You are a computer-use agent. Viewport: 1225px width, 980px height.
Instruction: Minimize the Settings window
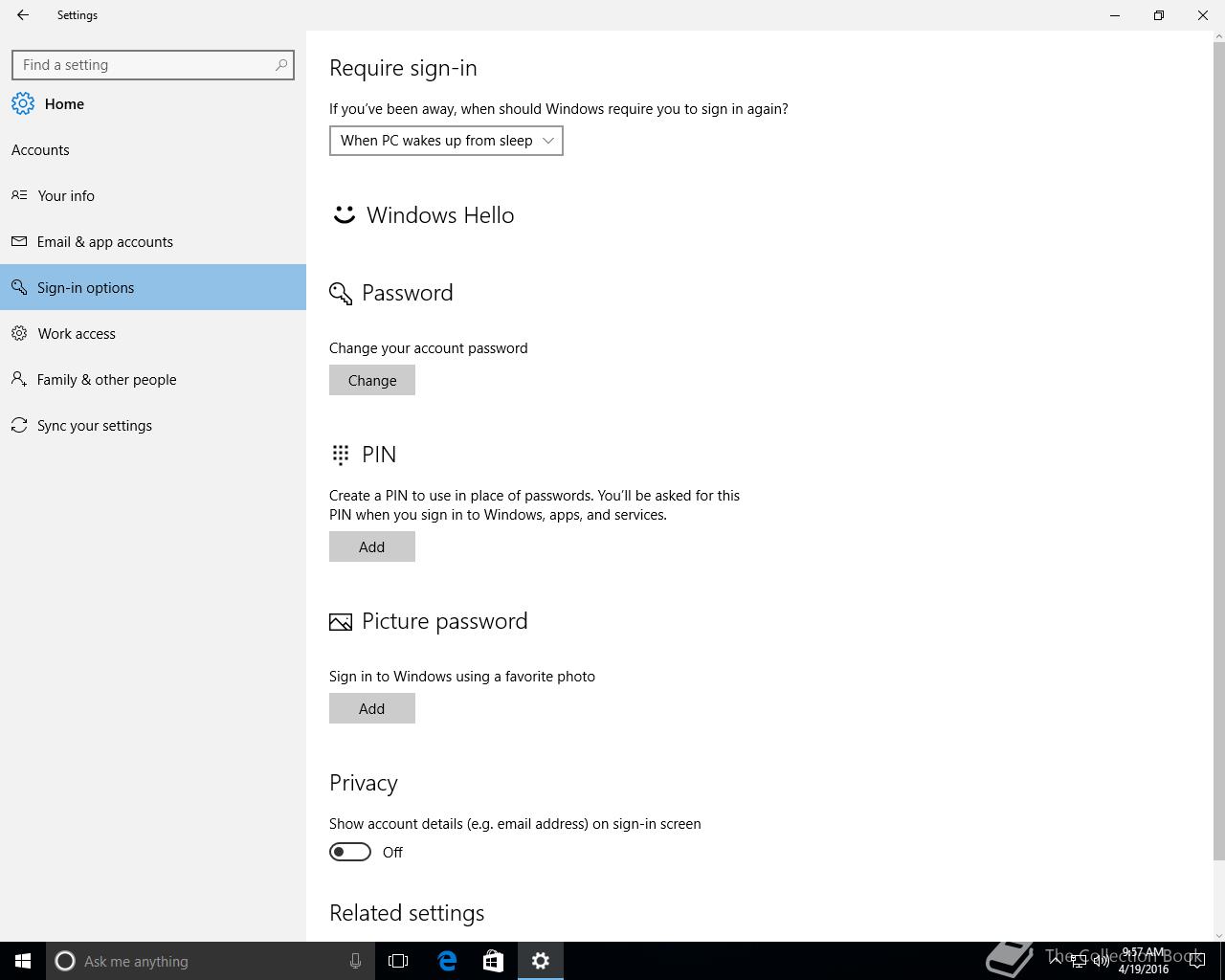1115,15
